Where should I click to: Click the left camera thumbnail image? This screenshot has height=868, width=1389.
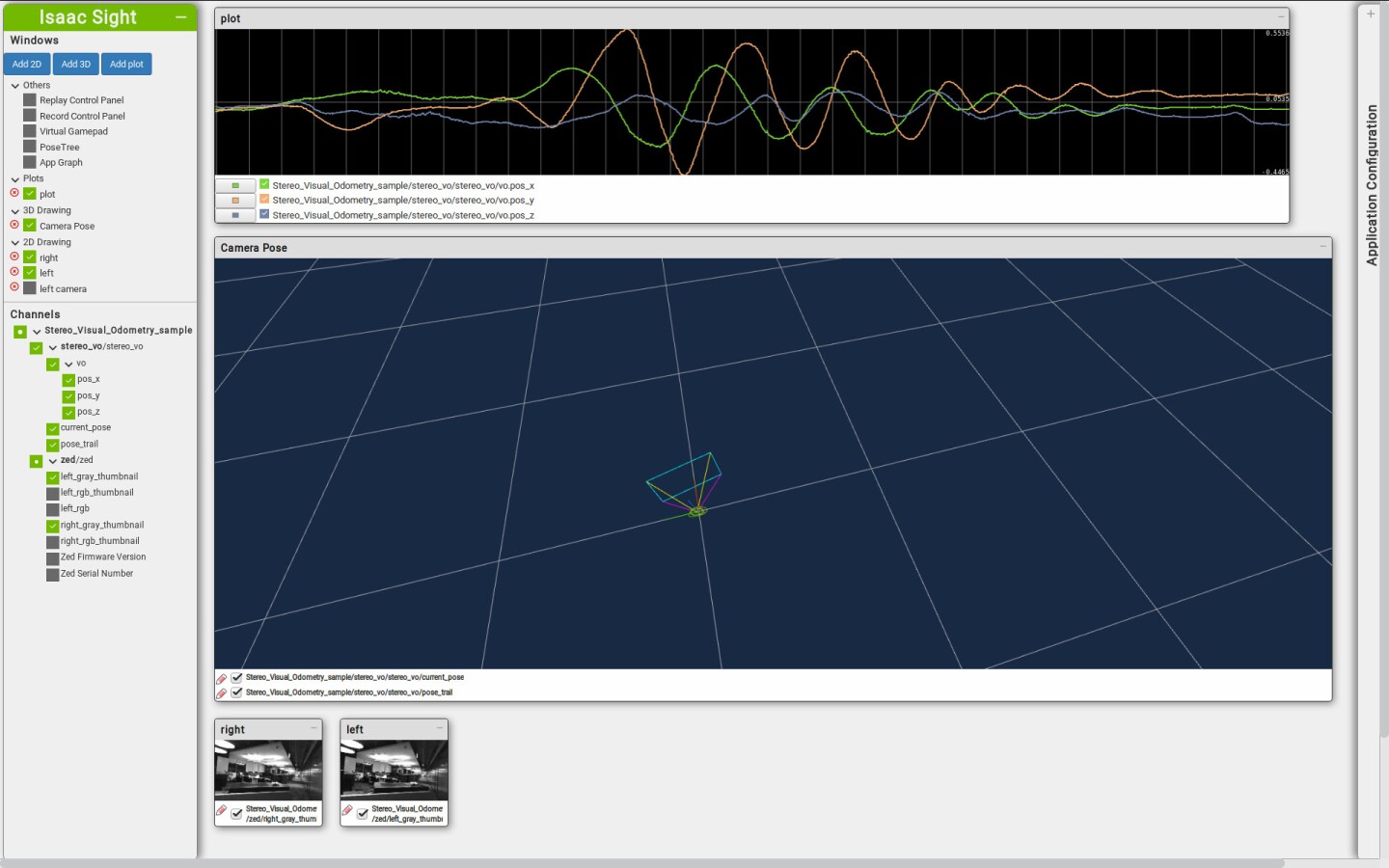click(394, 769)
